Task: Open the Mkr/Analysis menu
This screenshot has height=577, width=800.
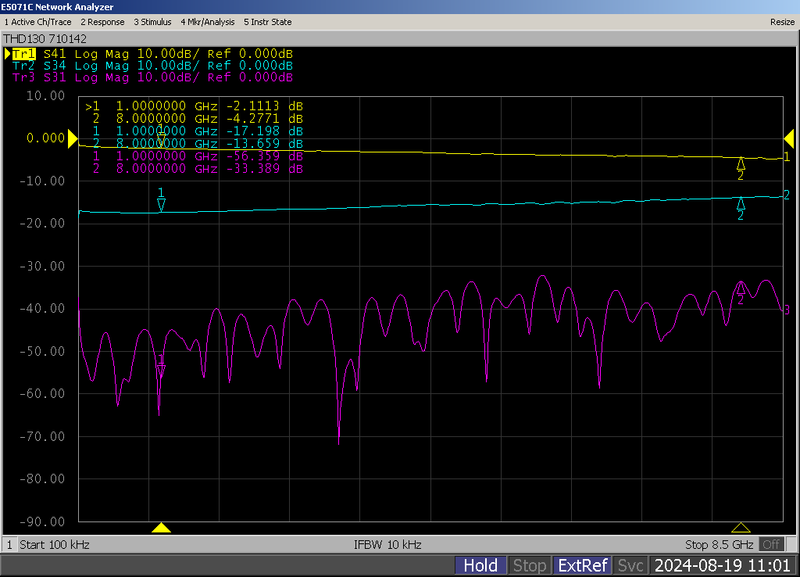Action: tap(206, 21)
